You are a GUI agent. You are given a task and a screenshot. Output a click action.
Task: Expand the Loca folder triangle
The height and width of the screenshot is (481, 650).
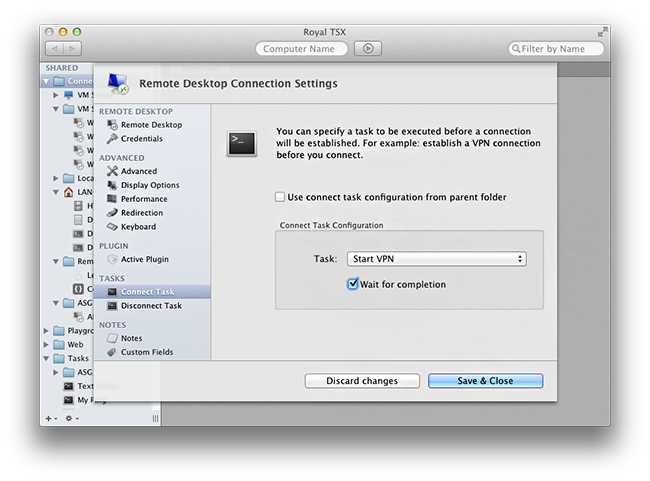56,178
